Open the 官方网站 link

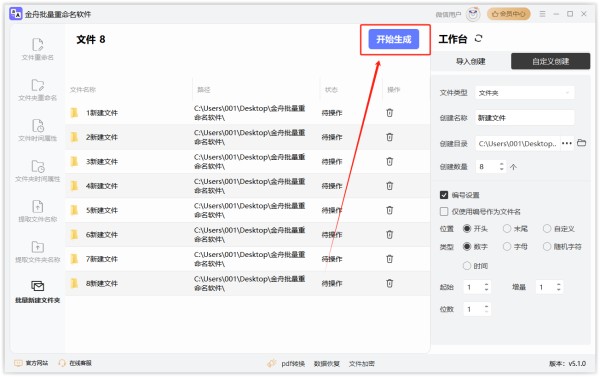click(x=31, y=363)
